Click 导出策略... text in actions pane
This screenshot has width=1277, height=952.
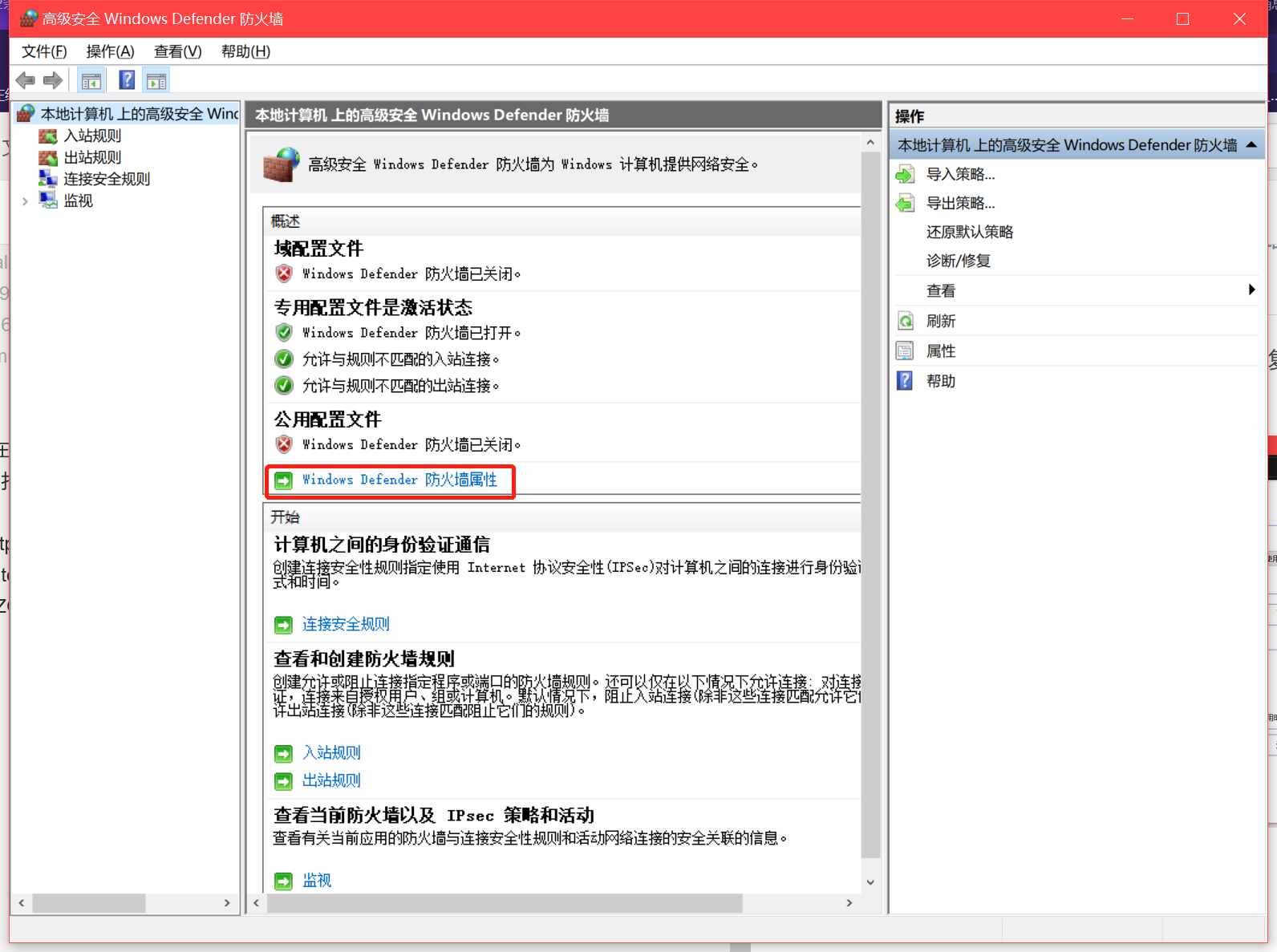[x=960, y=203]
